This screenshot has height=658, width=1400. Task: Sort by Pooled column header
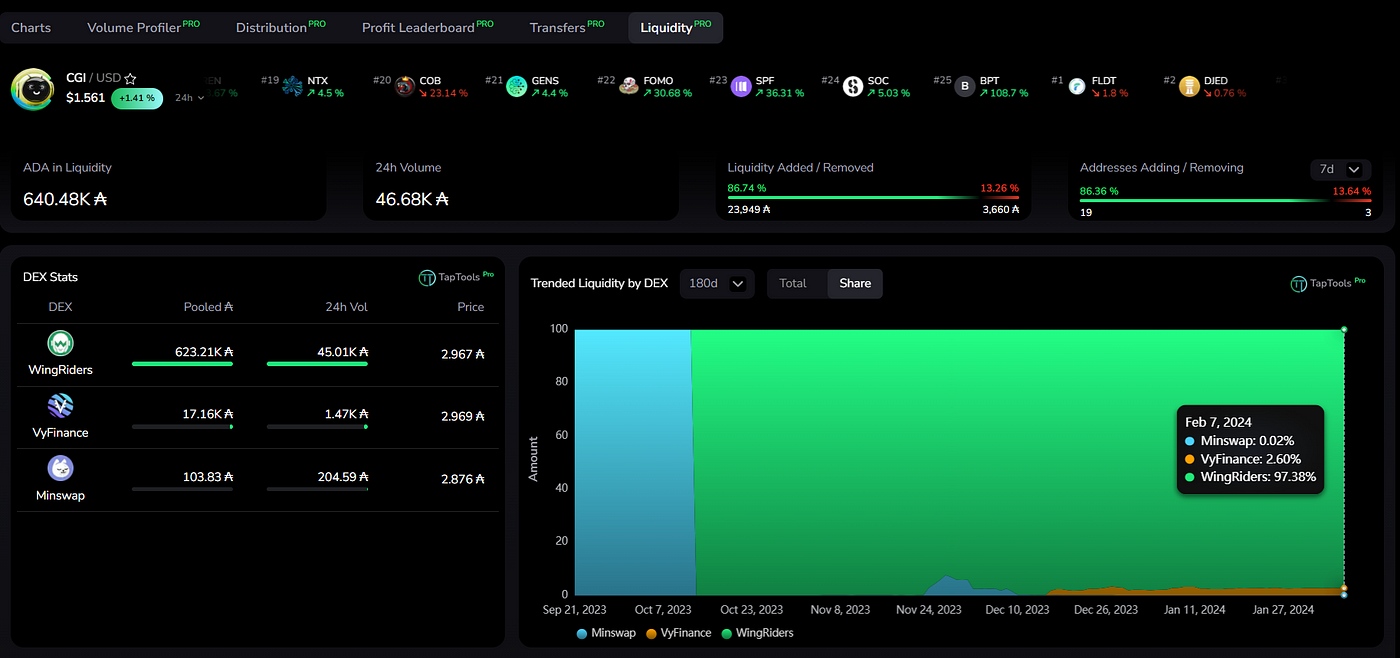pyautogui.click(x=208, y=307)
